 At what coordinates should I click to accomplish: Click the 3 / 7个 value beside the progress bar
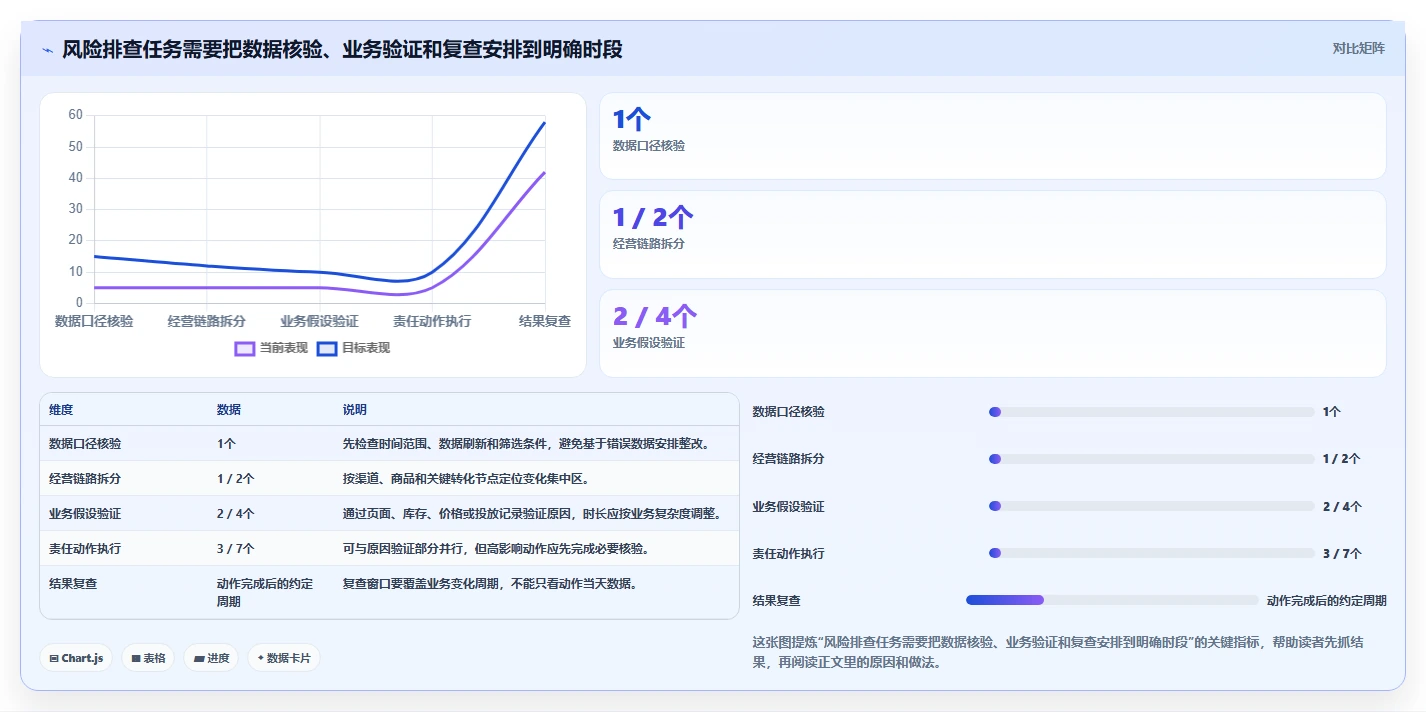click(x=1342, y=553)
